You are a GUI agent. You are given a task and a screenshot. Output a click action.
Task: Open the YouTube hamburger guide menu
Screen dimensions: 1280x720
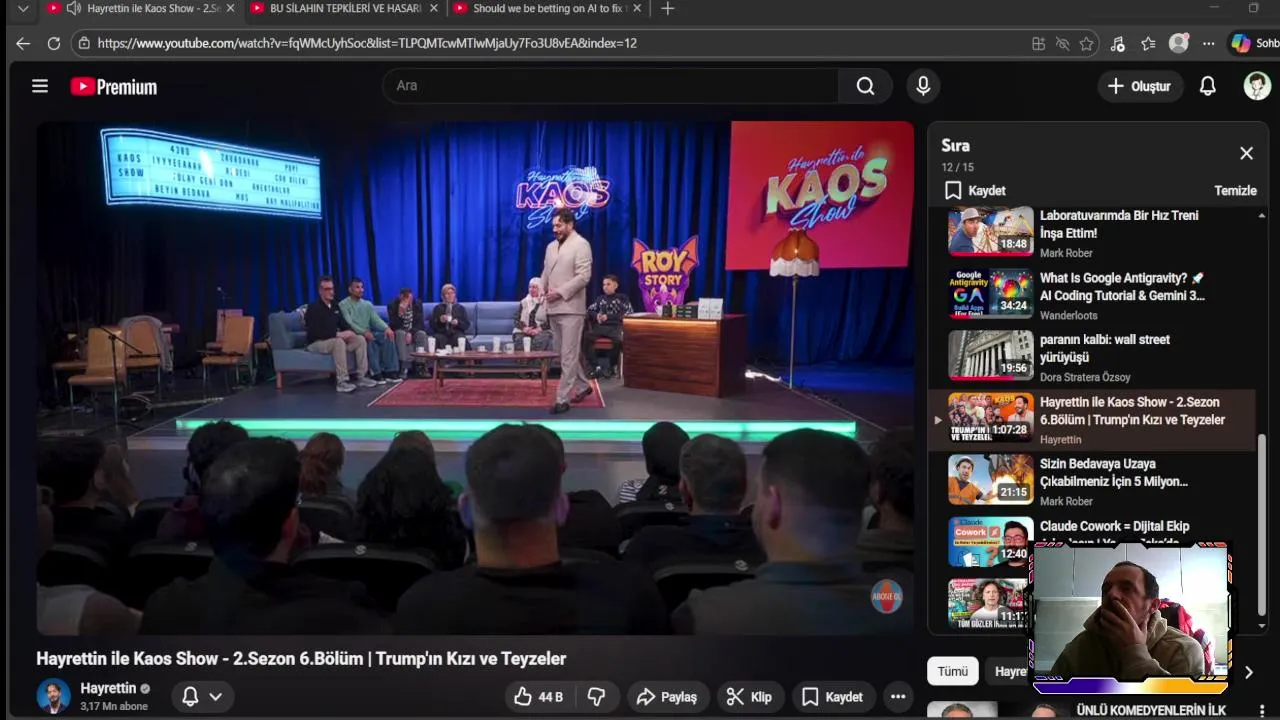tap(40, 86)
